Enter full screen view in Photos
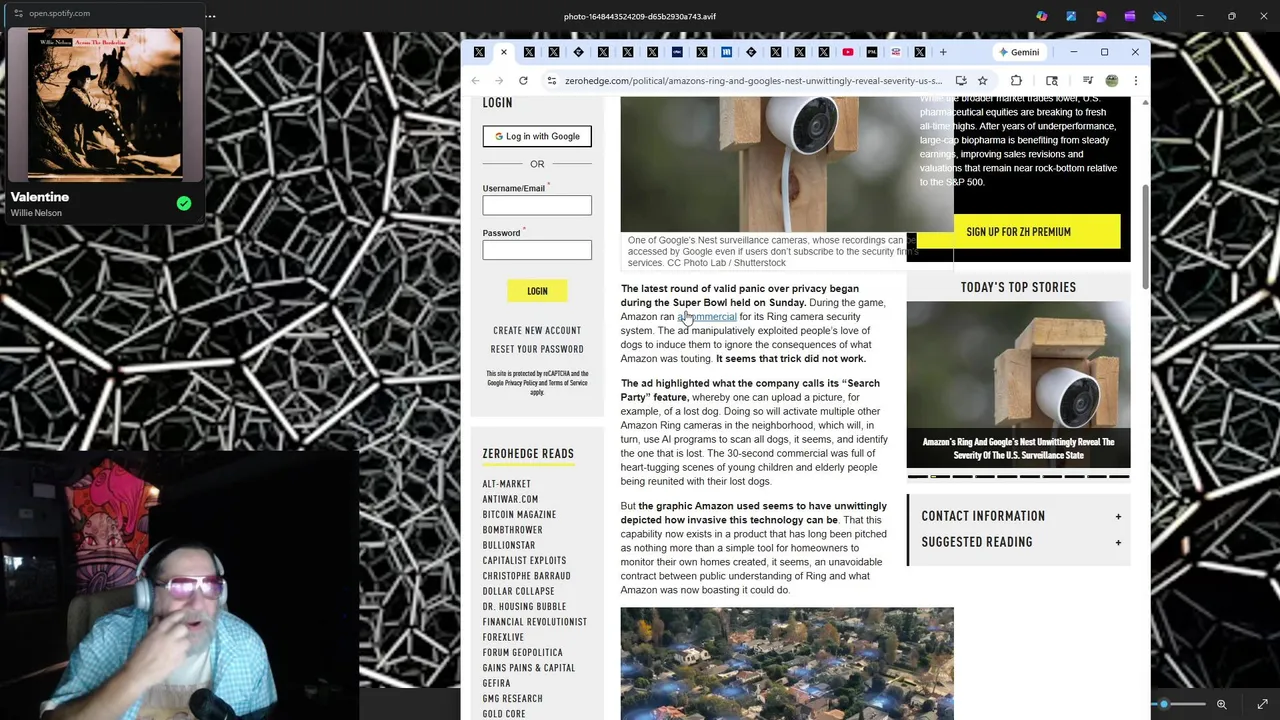 coord(1262,705)
